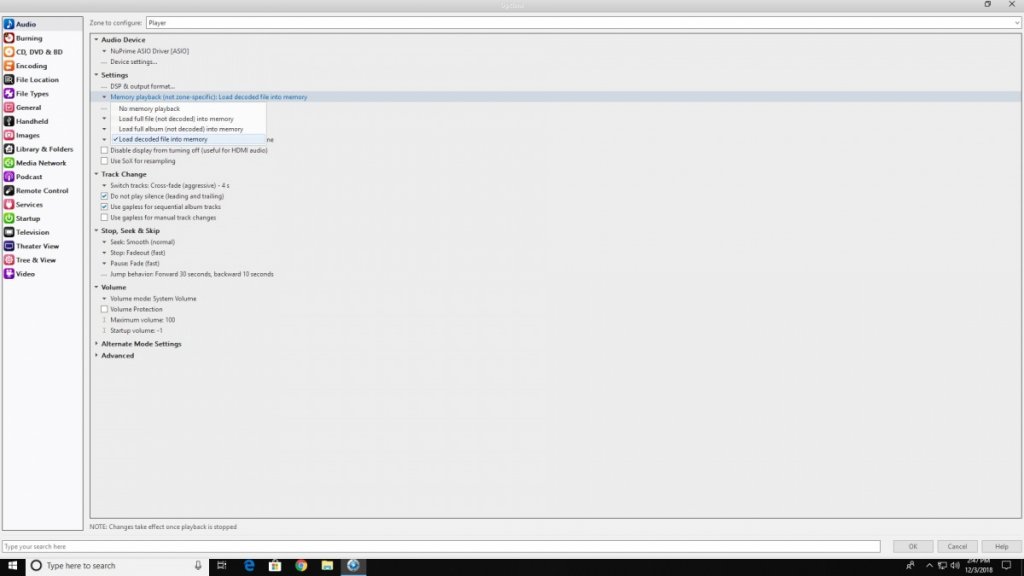Launch Microsoft Edge from the taskbar
This screenshot has height=576, width=1024.
(249, 566)
